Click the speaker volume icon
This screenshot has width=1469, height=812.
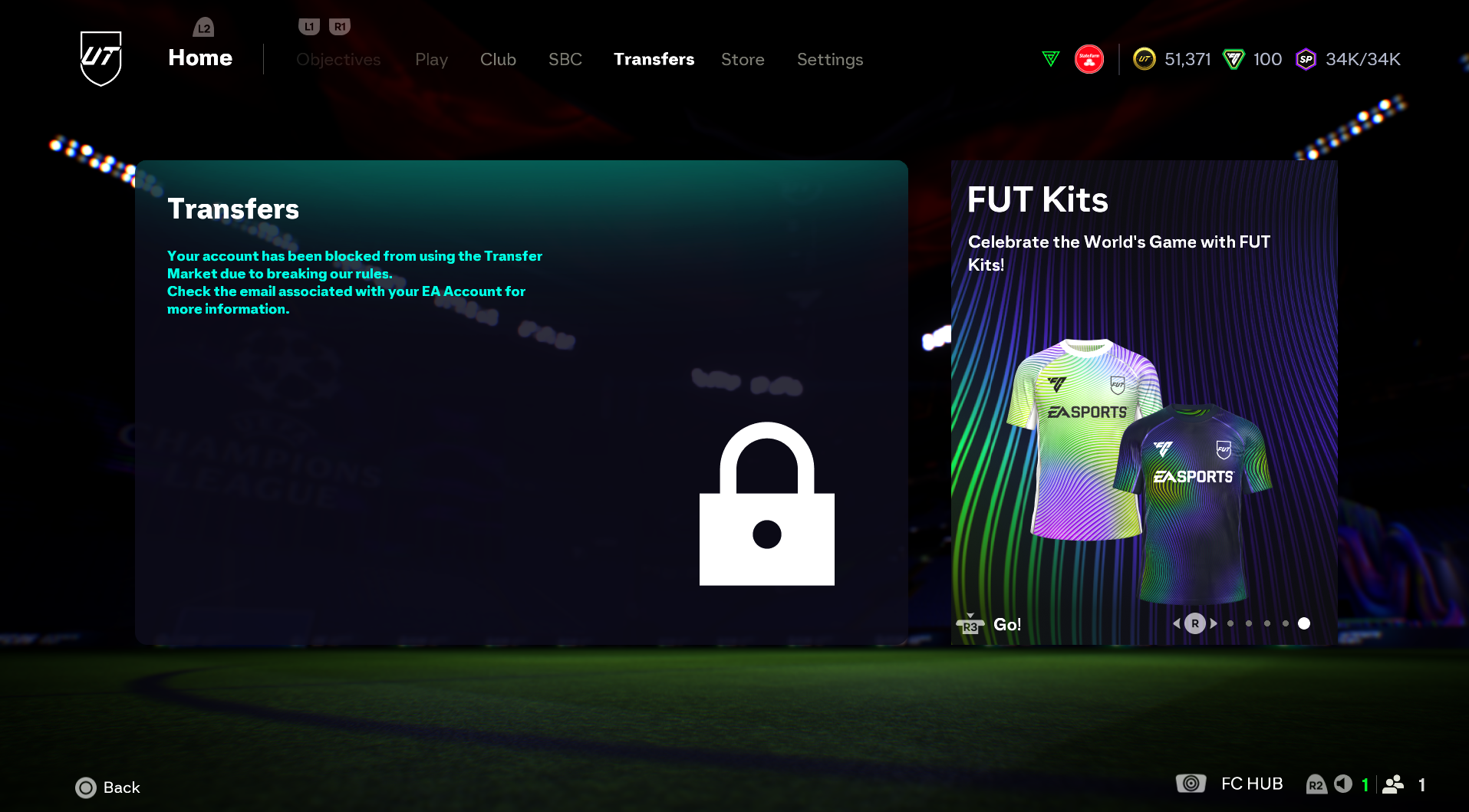(1342, 784)
